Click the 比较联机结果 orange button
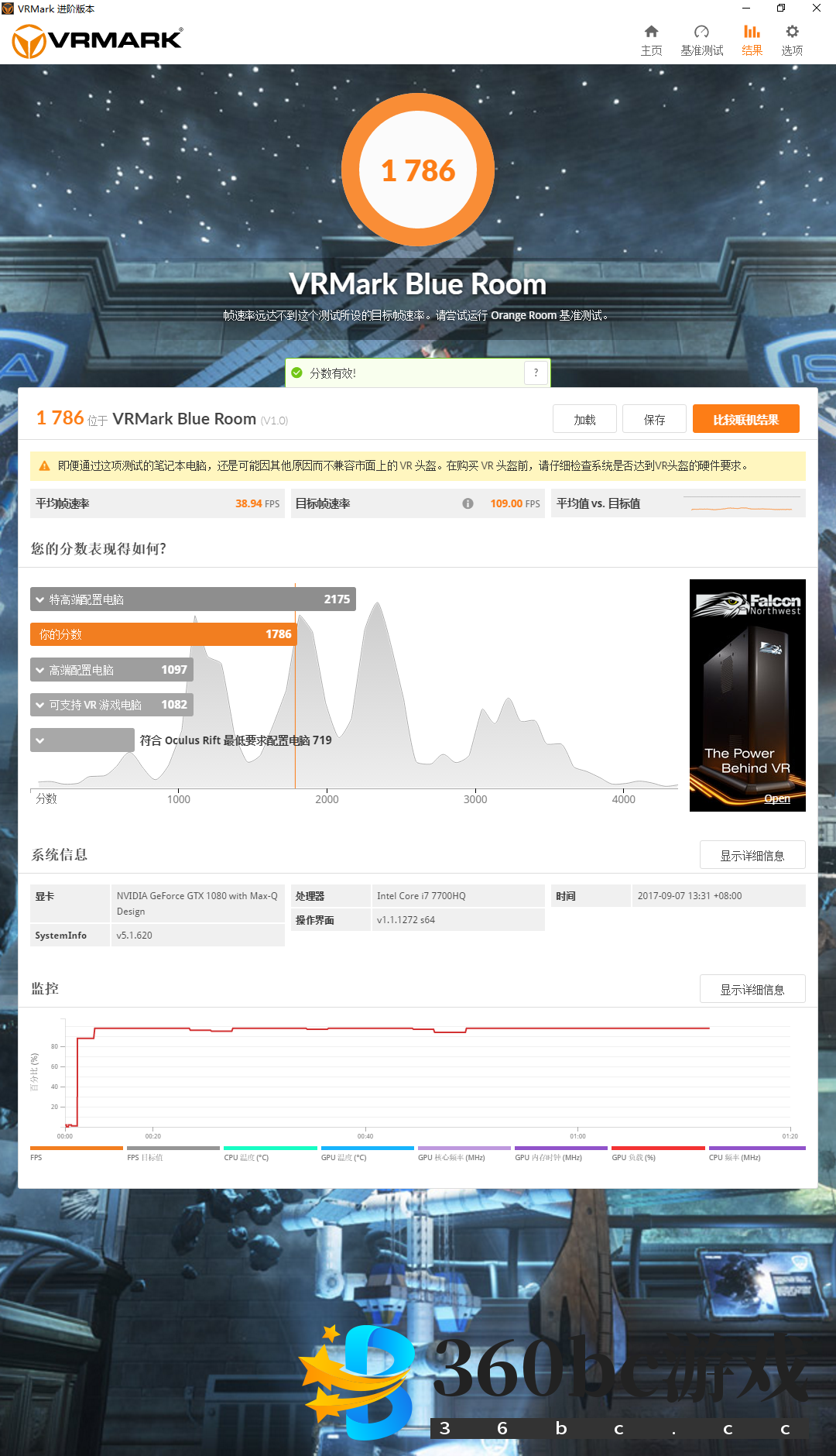Image resolution: width=836 pixels, height=1456 pixels. 745,420
